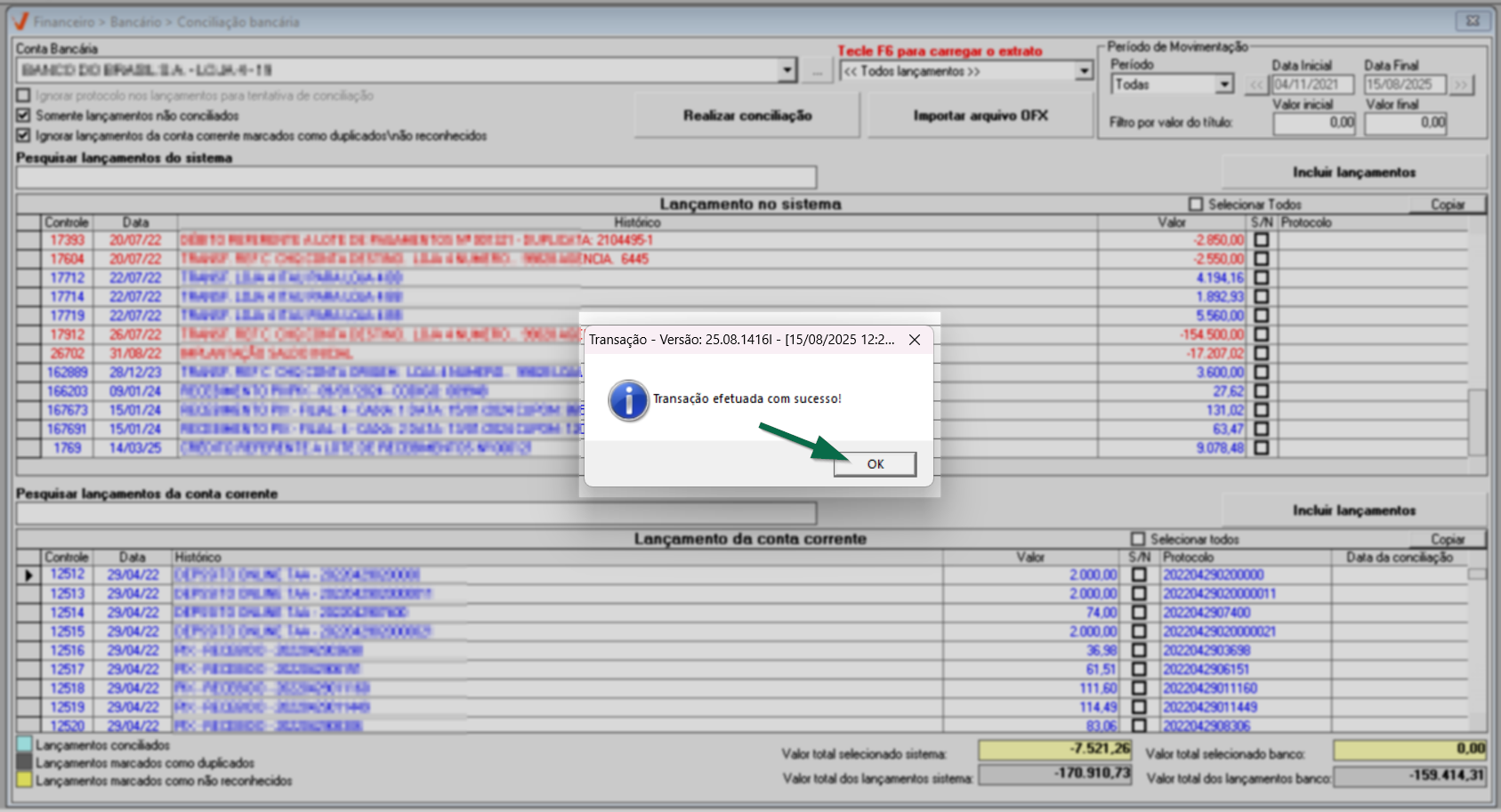The height and width of the screenshot is (812, 1501).
Task: Check the S/N box for entry 17393
Action: 1261,240
